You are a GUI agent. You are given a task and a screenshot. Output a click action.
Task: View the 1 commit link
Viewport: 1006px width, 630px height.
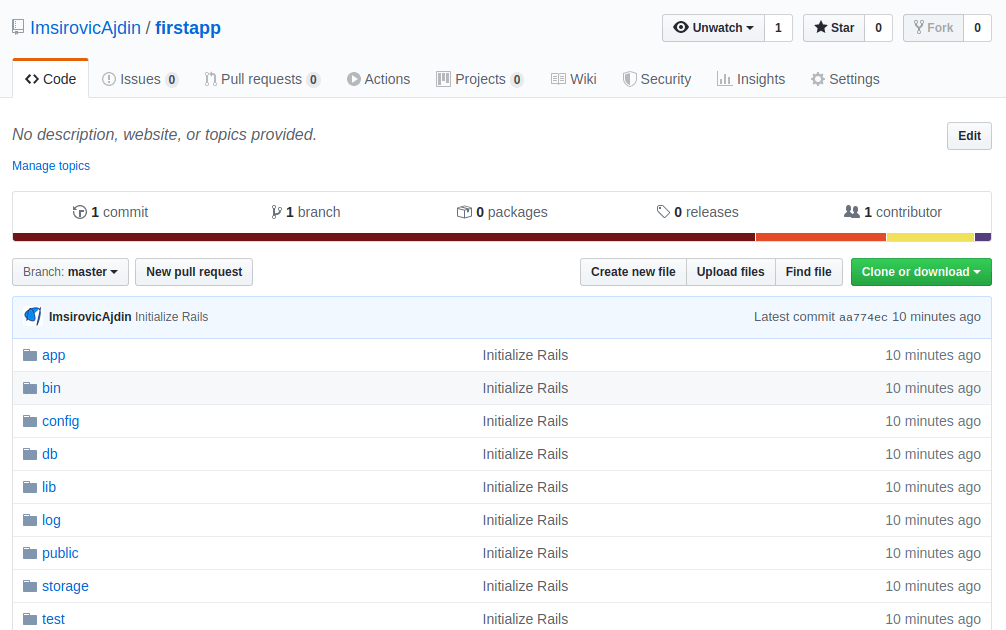(110, 212)
